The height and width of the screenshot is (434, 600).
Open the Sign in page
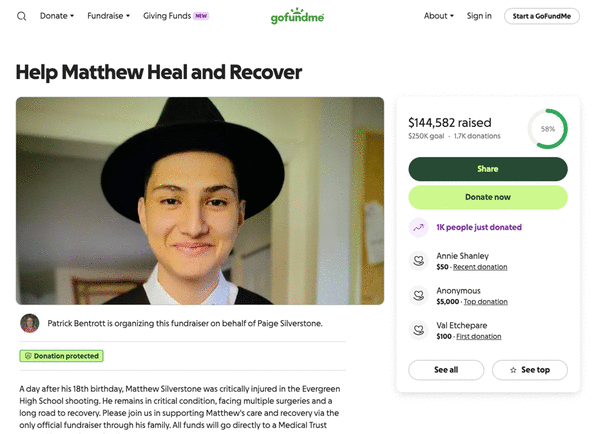479,16
